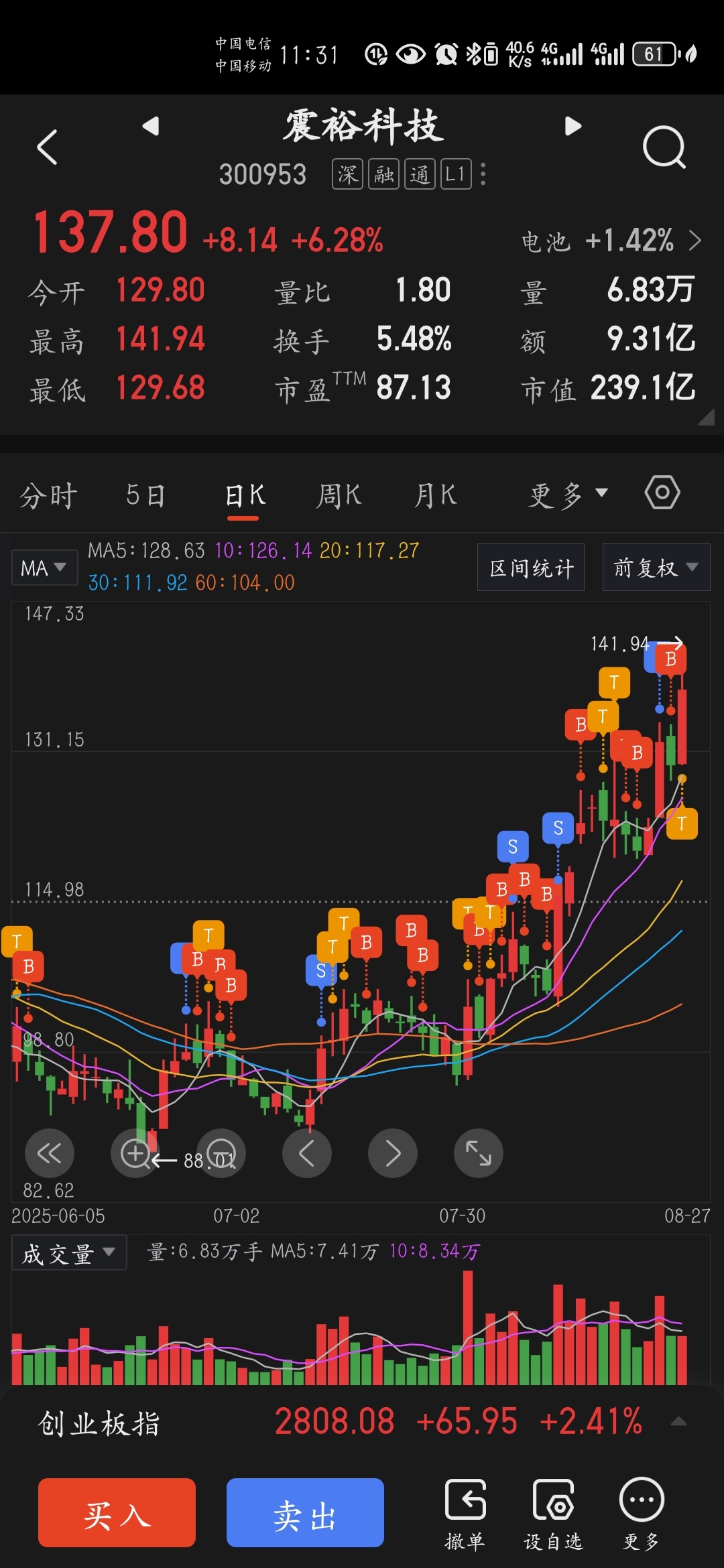Move chart one candle left
This screenshot has width=724, height=1568.
coord(306,1153)
